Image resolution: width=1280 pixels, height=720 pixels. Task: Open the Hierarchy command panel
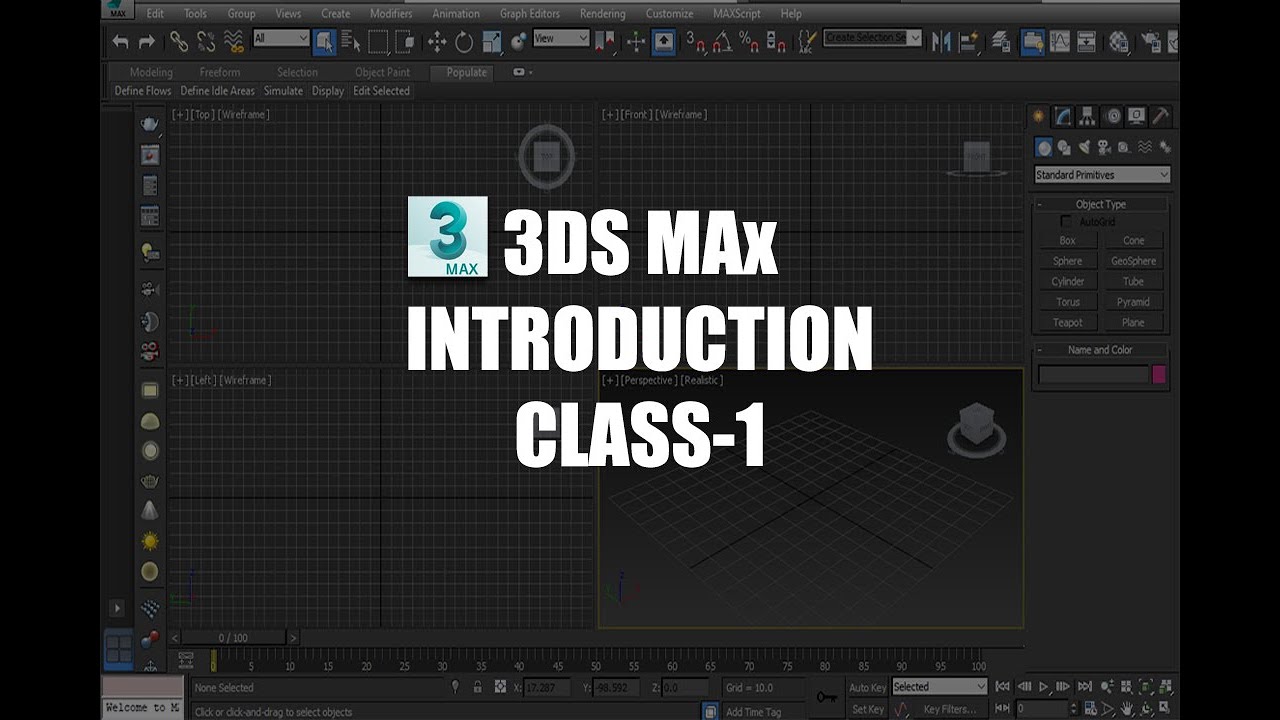pos(1088,116)
